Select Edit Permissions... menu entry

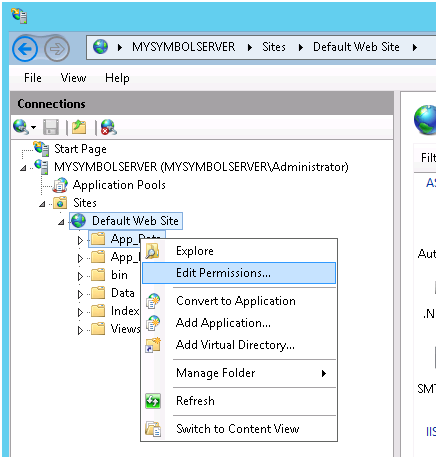click(239, 273)
